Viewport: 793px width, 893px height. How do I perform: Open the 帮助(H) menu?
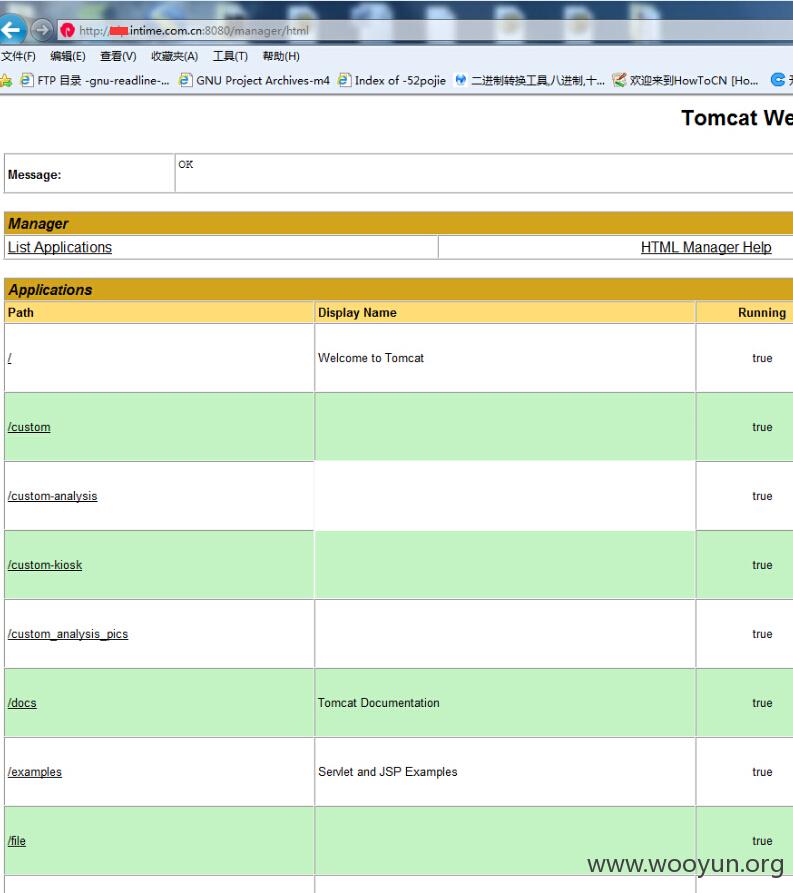(x=281, y=56)
